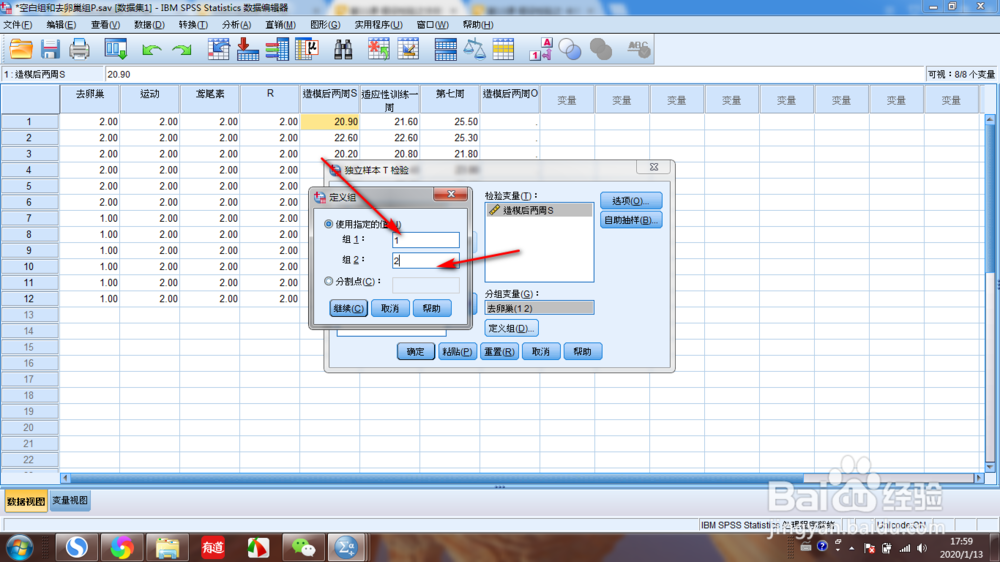Click the Select cases icon
The image size is (1000, 562).
[503, 49]
